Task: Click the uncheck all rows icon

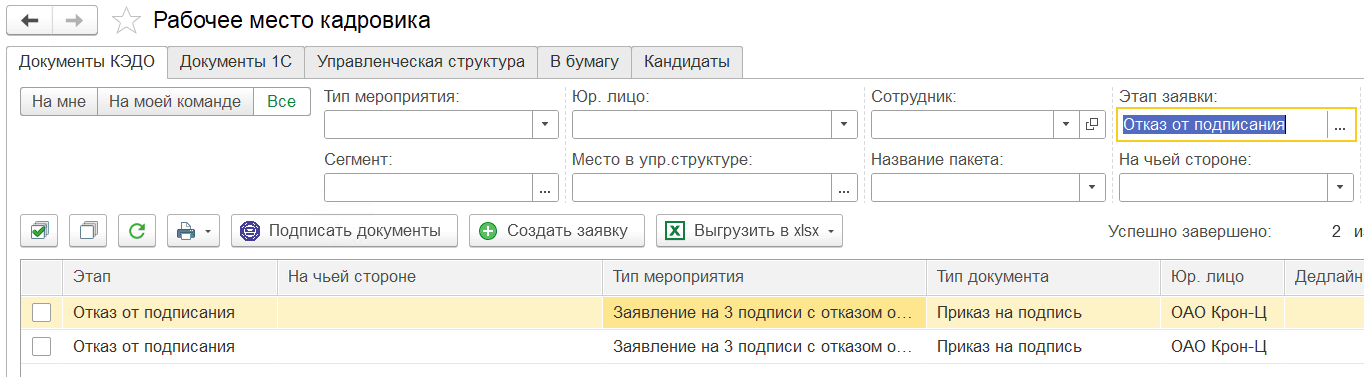Action: [89, 231]
